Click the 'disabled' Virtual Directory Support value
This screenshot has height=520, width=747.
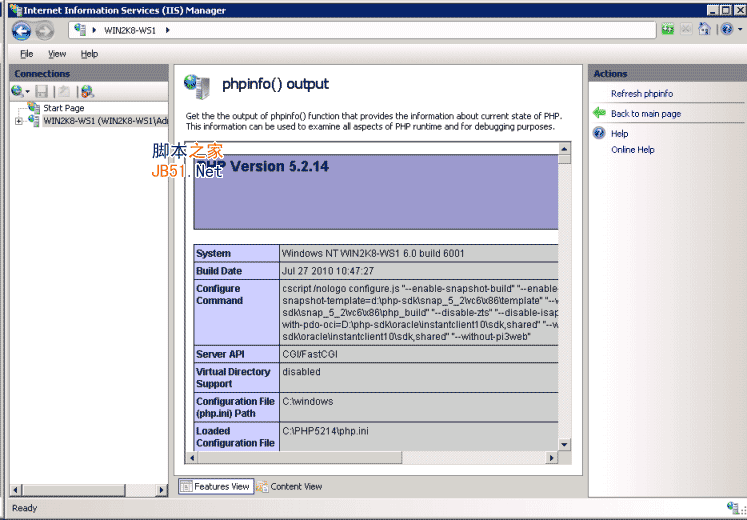point(301,372)
